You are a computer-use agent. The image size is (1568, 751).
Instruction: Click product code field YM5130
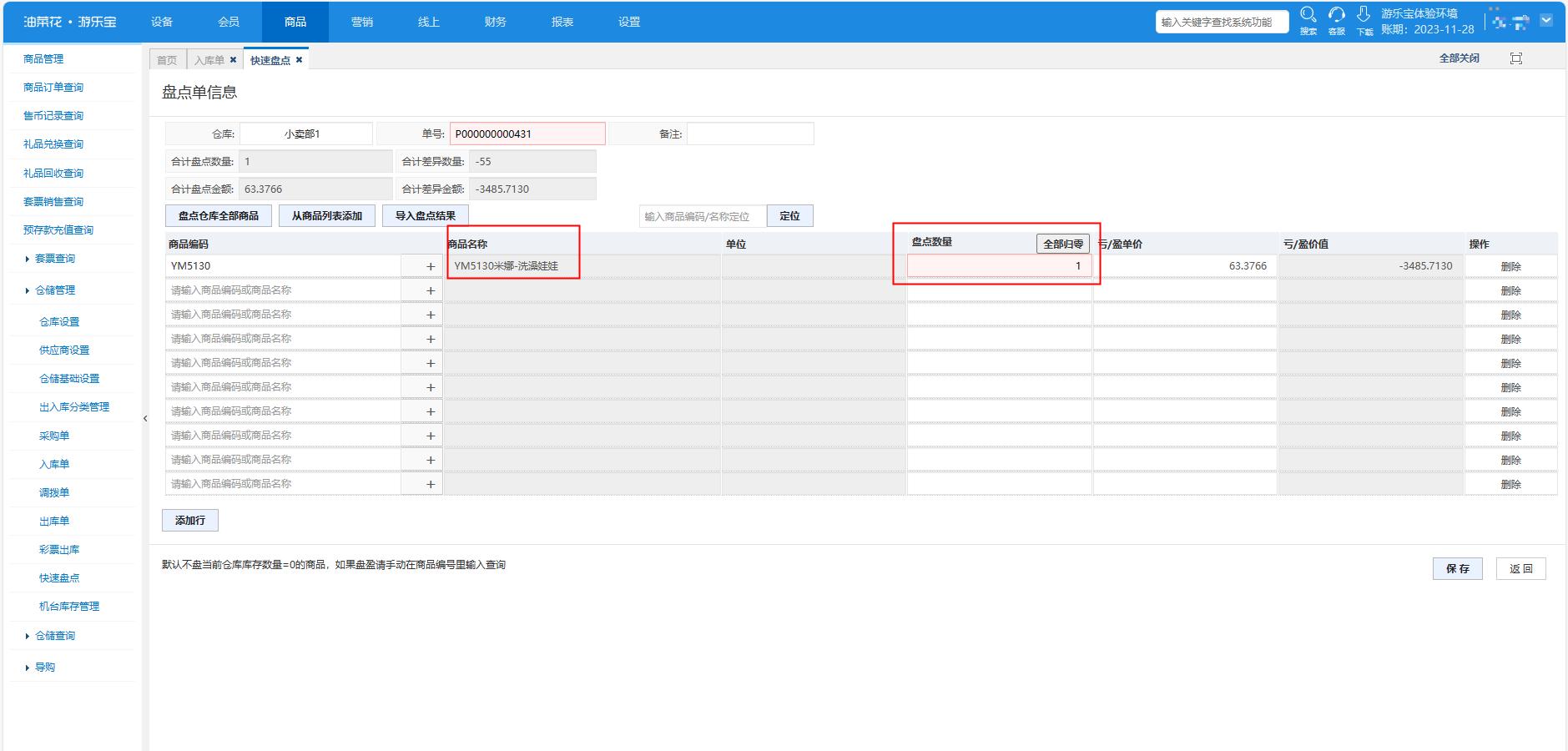(x=284, y=266)
